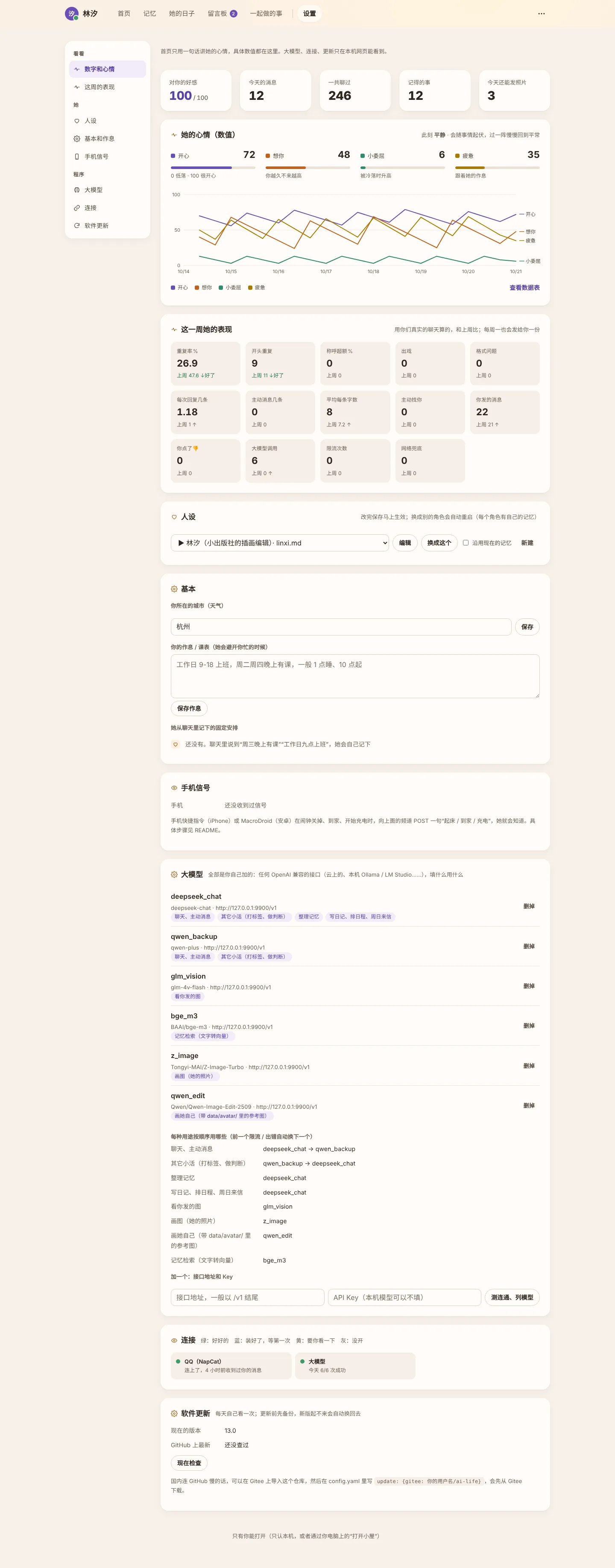Toggle 小委屈 series in chart legend

click(x=230, y=288)
